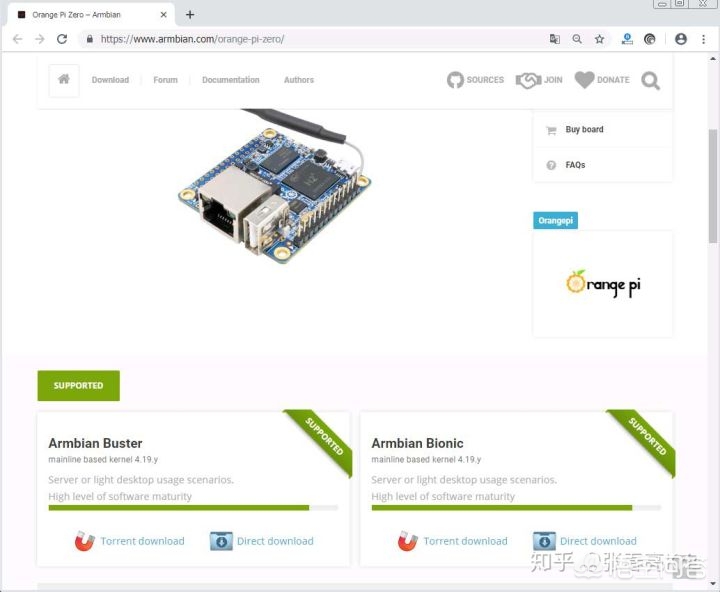Viewport: 720px width, 592px height.
Task: Reload the Armbian page
Action: point(62,39)
